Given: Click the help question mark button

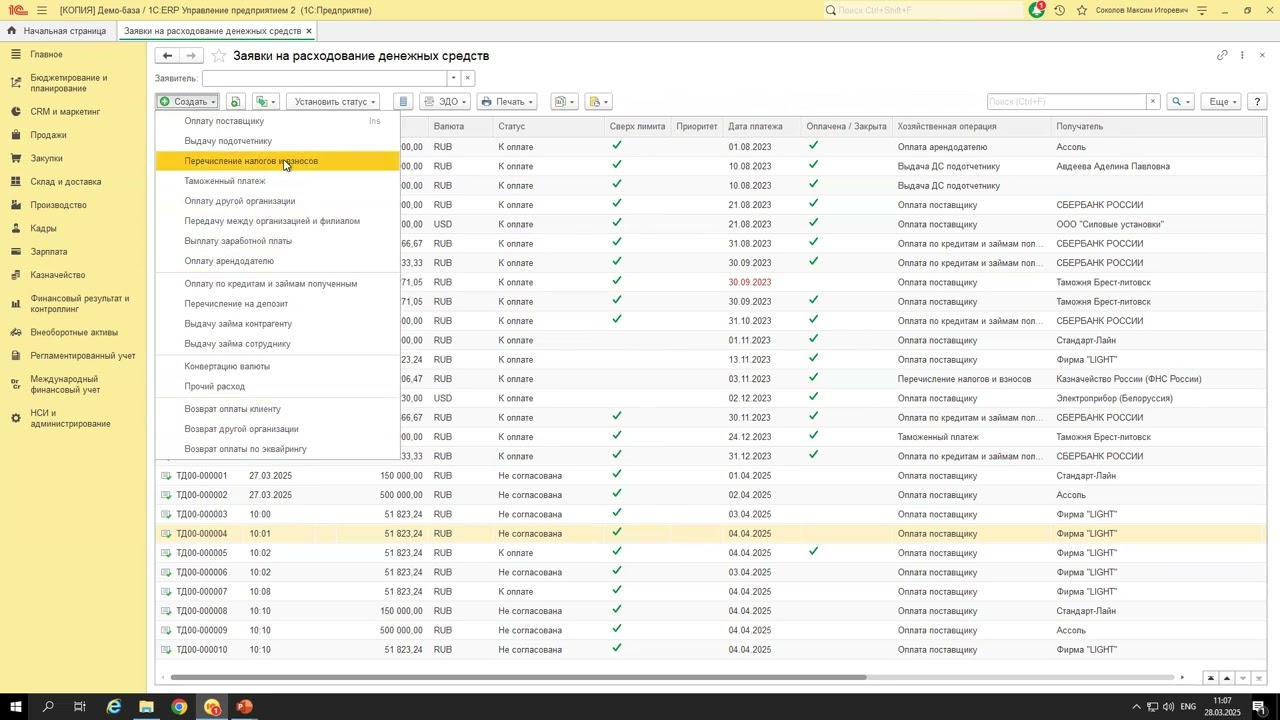Looking at the screenshot, I should click(x=1257, y=102).
